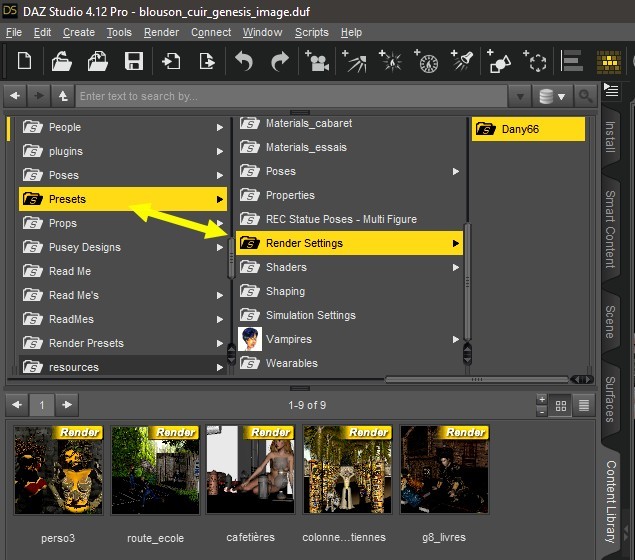Viewport: 635px width, 560px height.
Task: Click the Merge File icon
Action: click(x=98, y=62)
